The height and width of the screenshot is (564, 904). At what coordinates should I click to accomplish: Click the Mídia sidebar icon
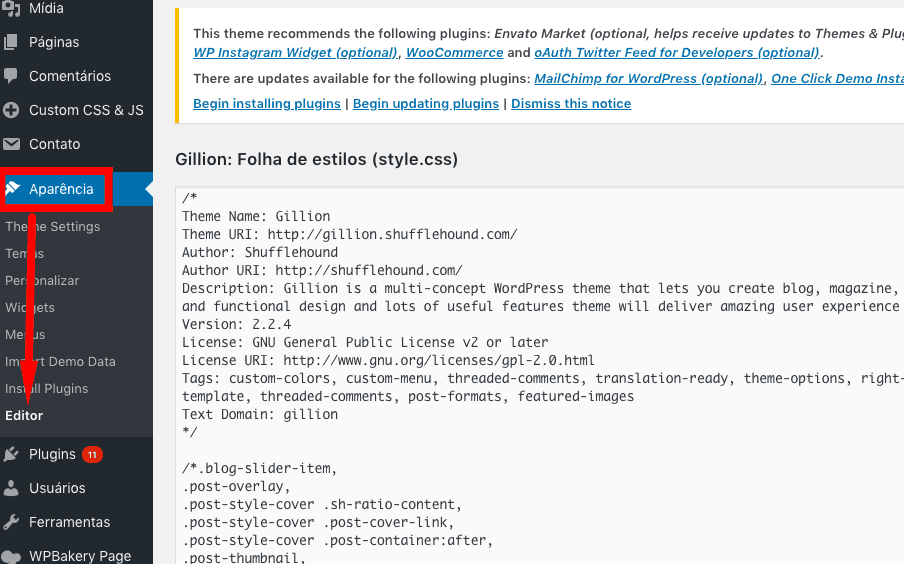(x=11, y=7)
